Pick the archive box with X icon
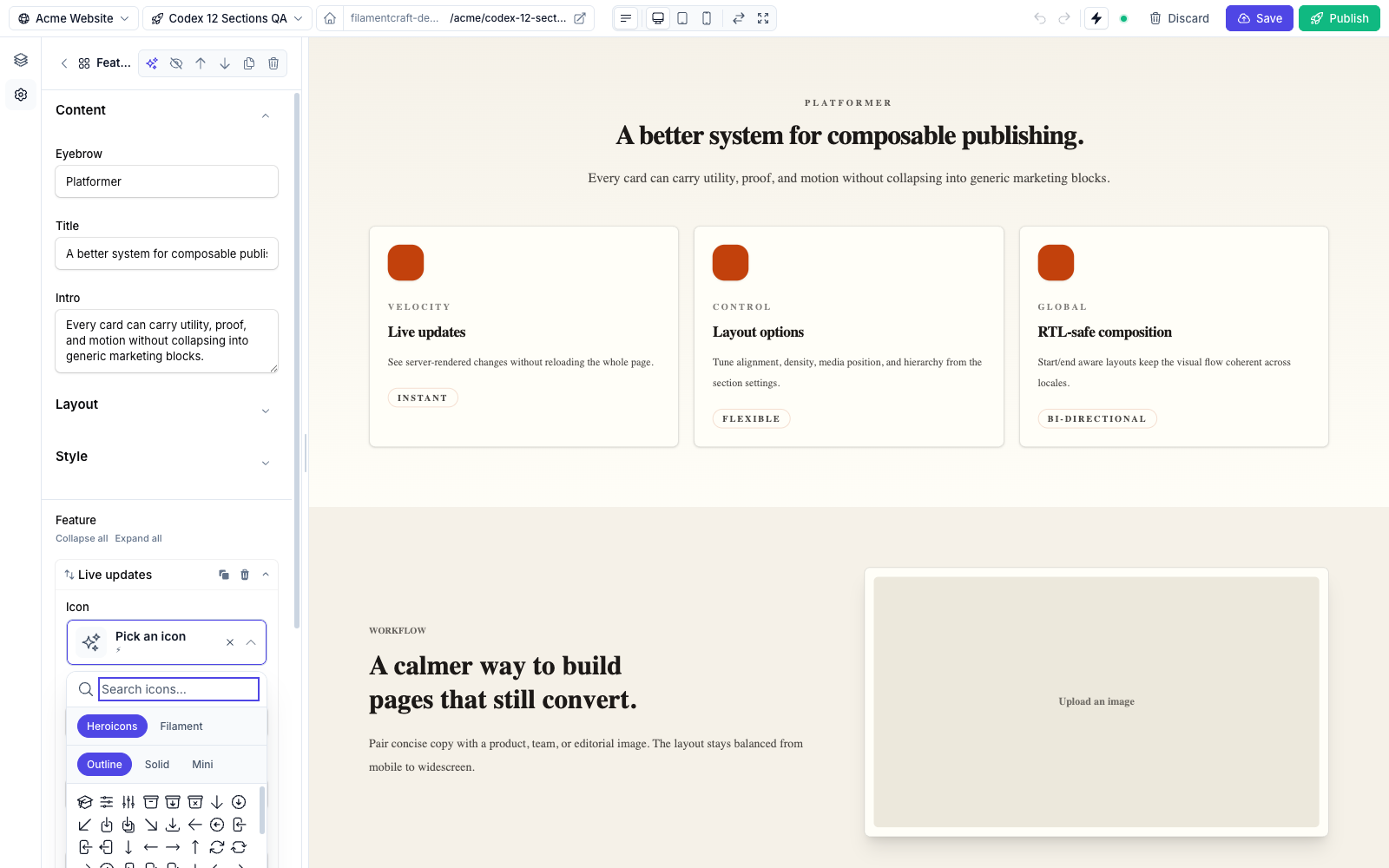This screenshot has width=1389, height=868. click(195, 802)
